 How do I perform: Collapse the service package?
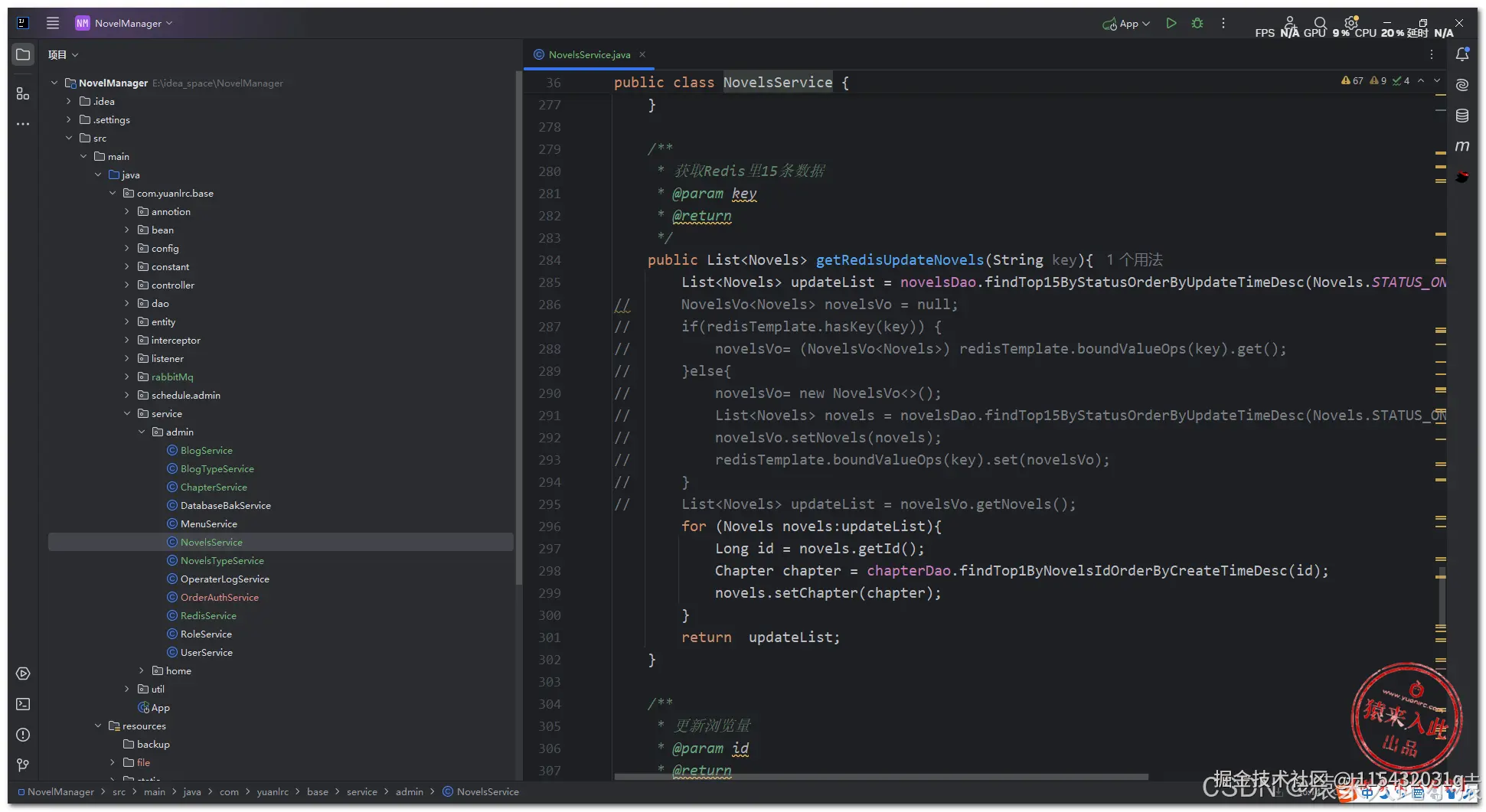(127, 413)
